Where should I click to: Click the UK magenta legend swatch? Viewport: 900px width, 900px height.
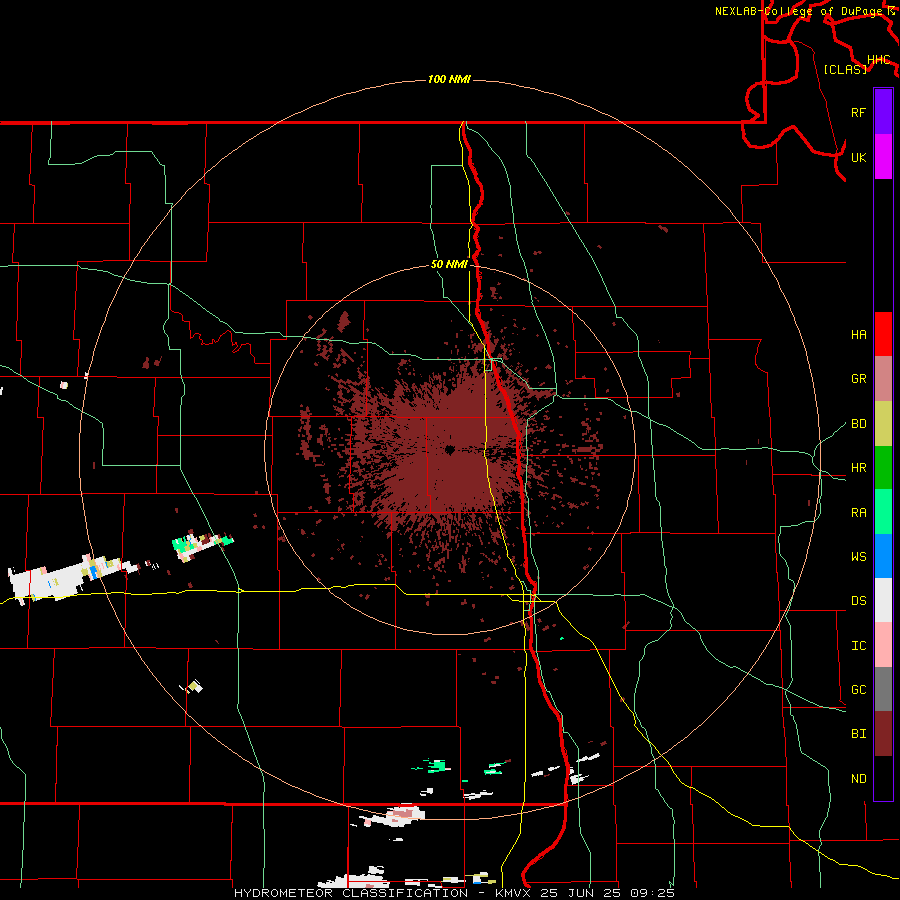(x=883, y=157)
